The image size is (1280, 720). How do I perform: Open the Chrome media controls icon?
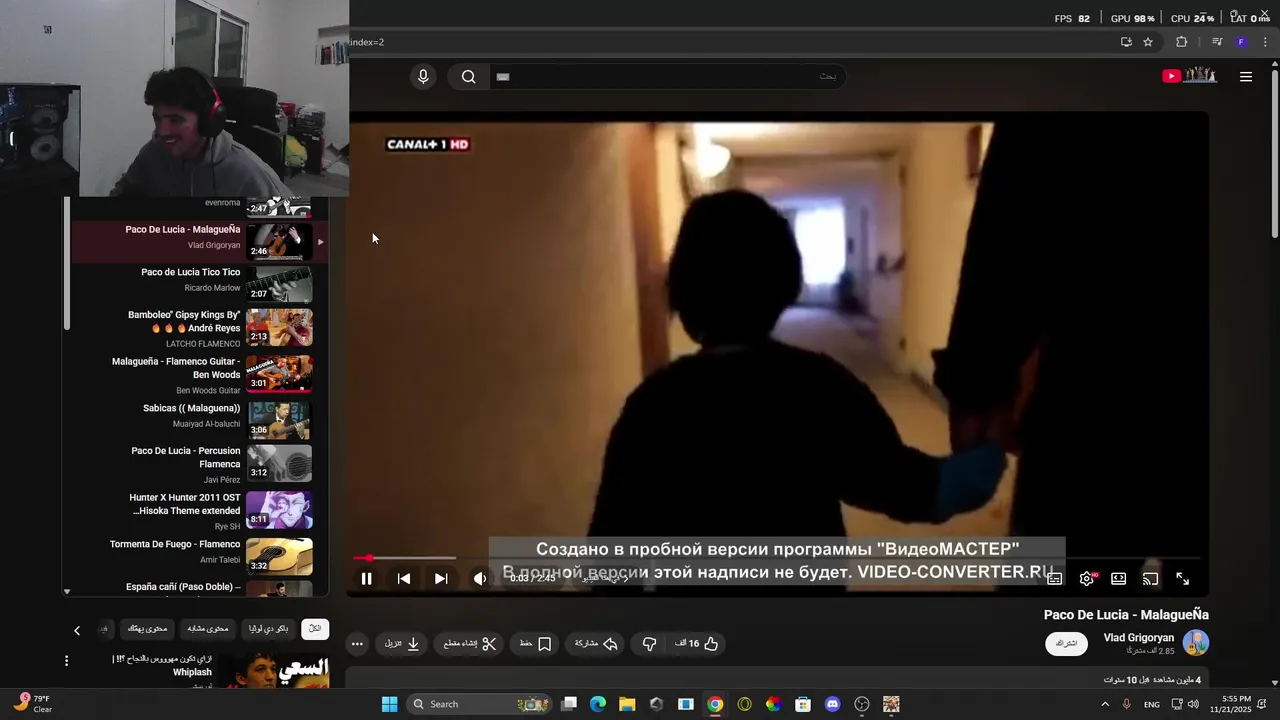(x=1217, y=42)
